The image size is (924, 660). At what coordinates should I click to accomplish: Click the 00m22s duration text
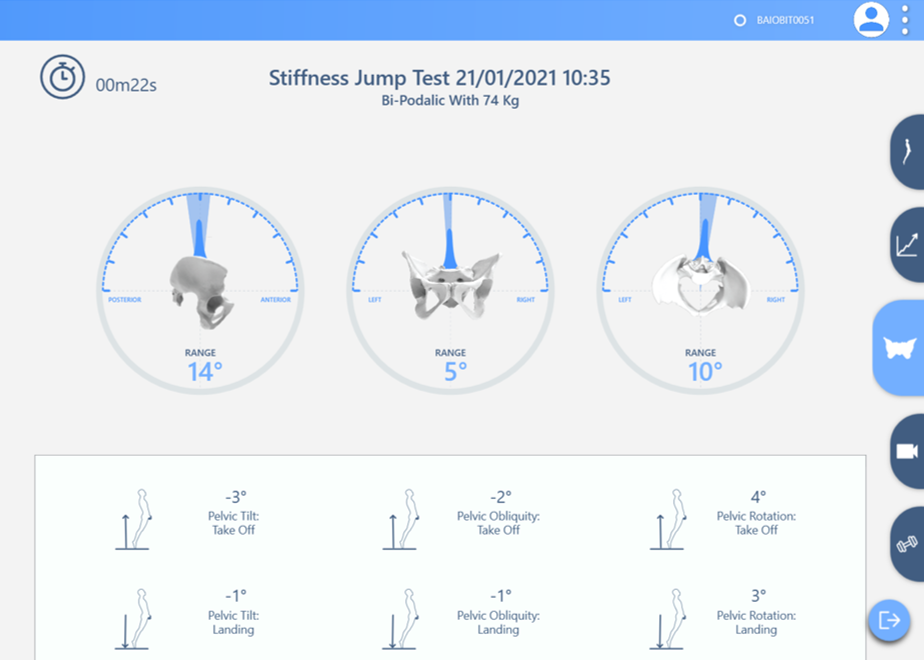(x=126, y=85)
